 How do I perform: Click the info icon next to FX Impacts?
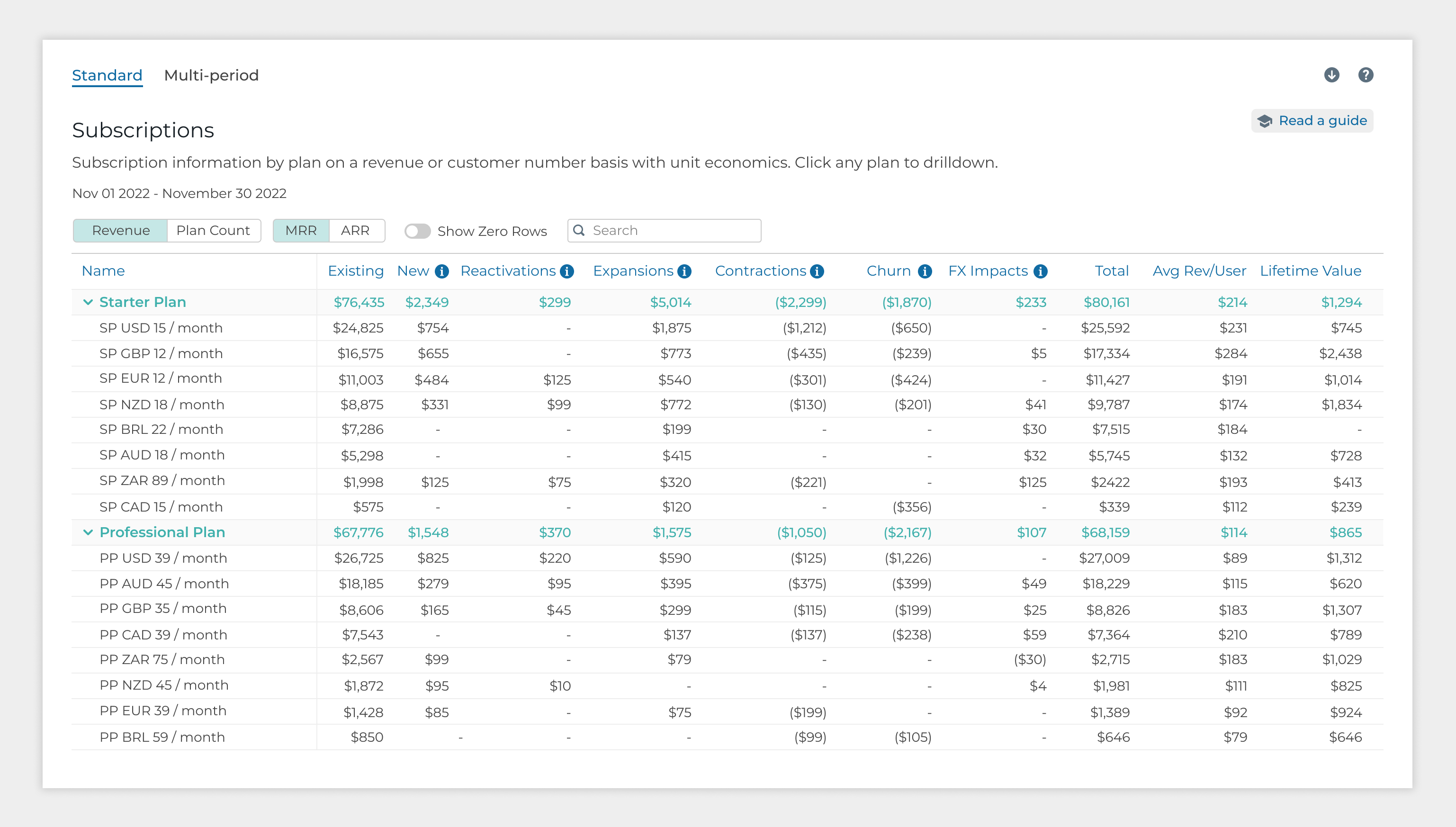[x=1040, y=271]
